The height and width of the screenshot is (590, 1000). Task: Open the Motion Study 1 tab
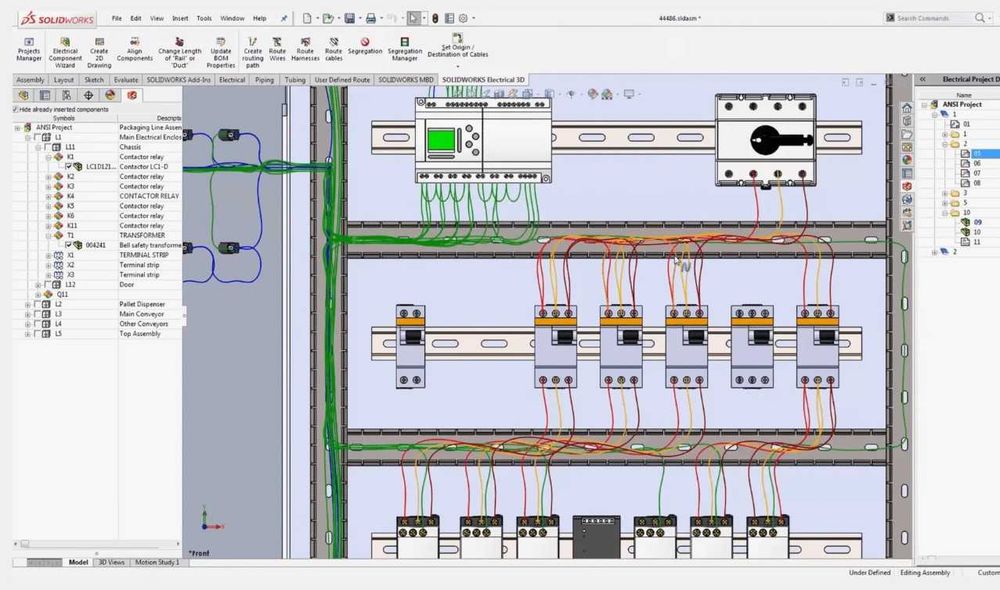(x=157, y=562)
